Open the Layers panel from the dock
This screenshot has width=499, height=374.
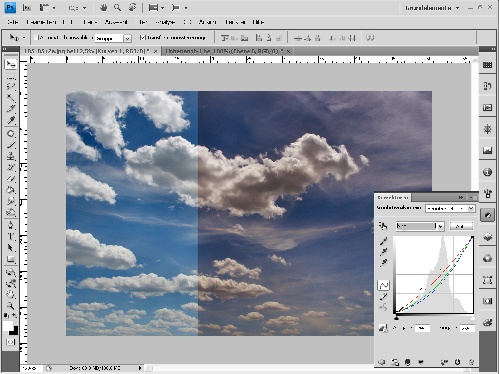coord(487,237)
